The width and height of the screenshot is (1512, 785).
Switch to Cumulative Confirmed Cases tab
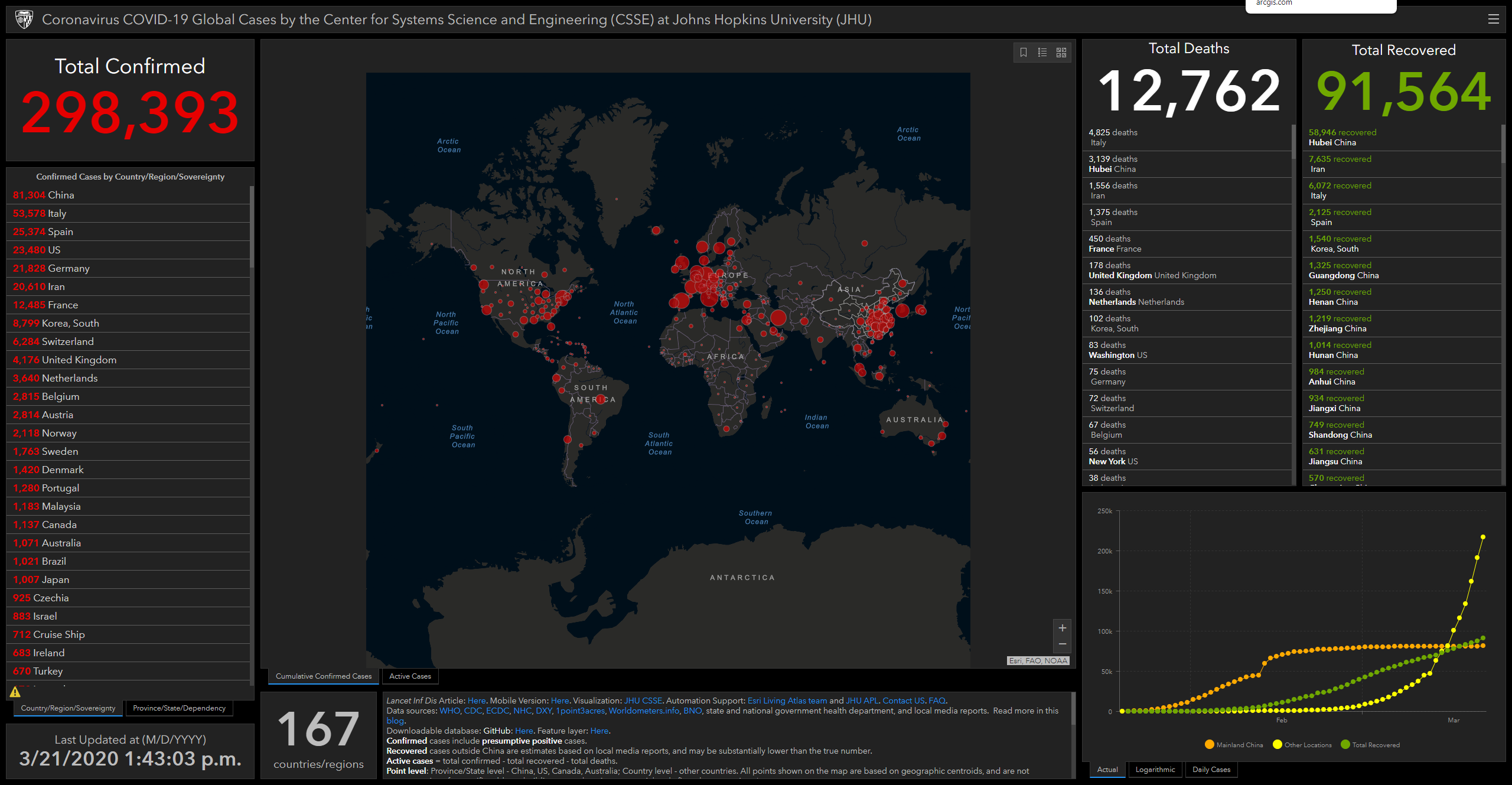[x=324, y=676]
